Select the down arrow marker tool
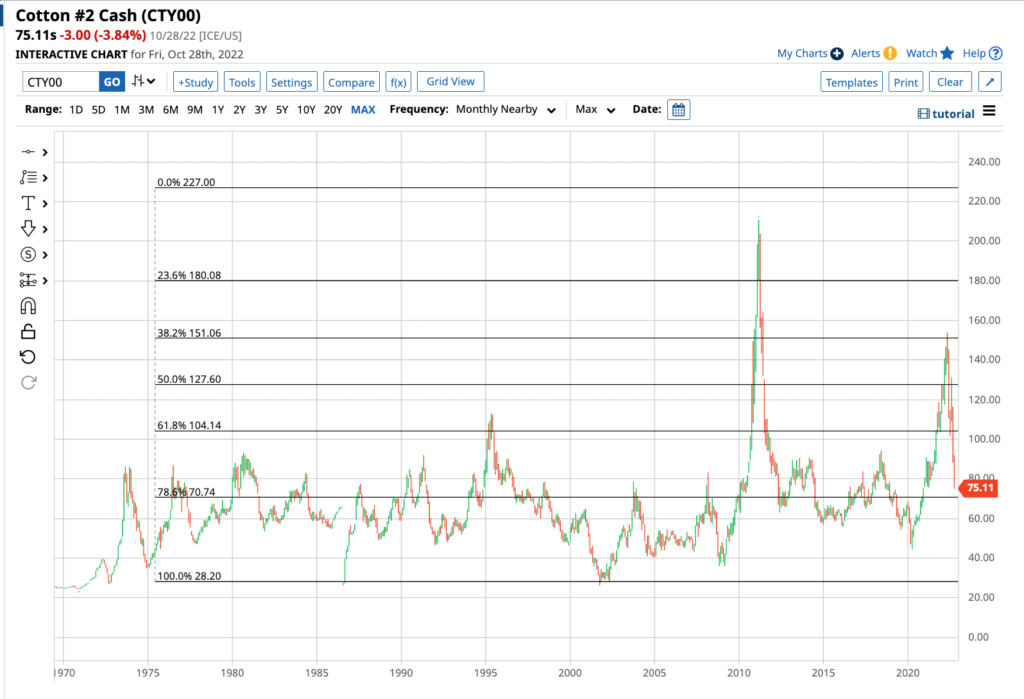 27,229
